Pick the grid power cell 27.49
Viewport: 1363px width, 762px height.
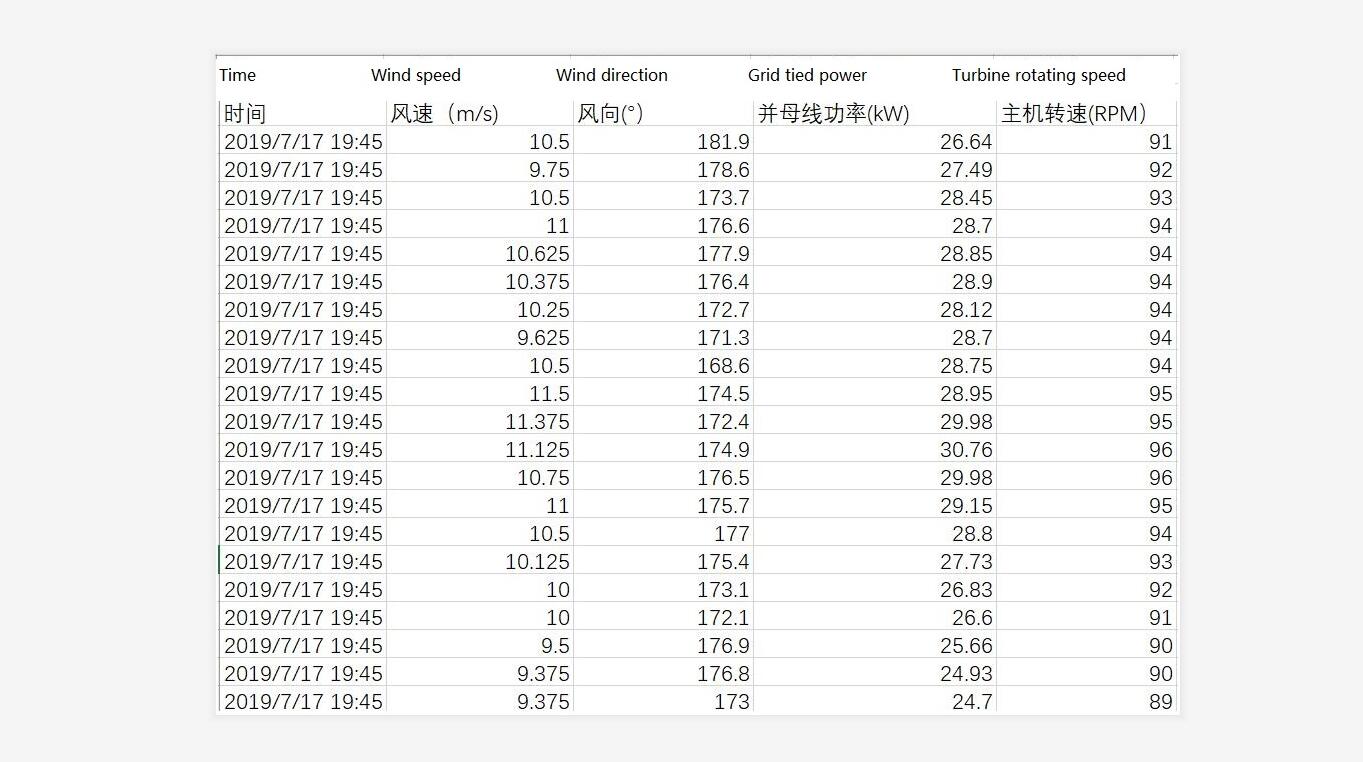[874, 170]
